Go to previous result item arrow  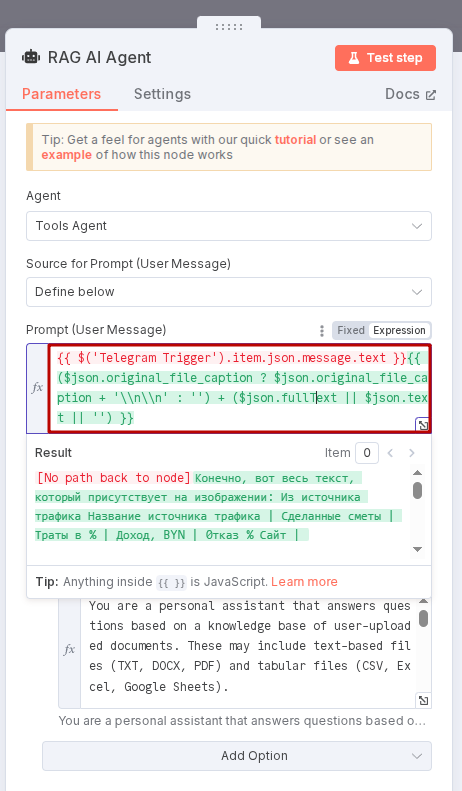tap(390, 453)
